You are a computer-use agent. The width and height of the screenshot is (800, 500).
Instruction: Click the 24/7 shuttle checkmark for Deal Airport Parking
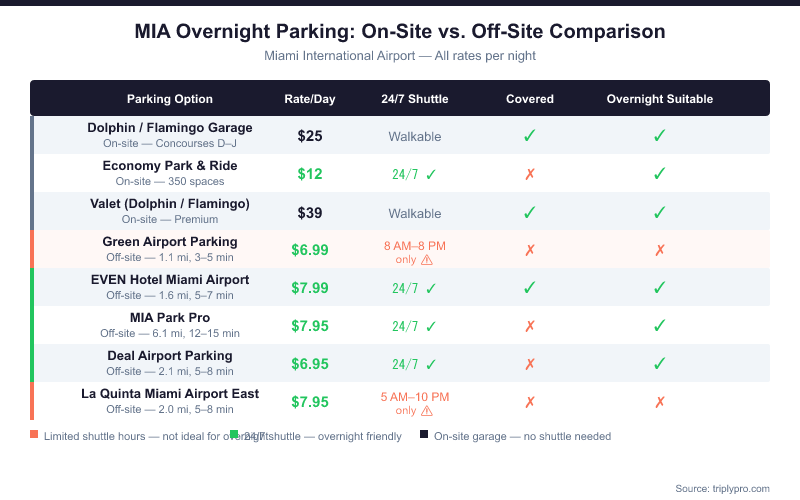coord(431,364)
